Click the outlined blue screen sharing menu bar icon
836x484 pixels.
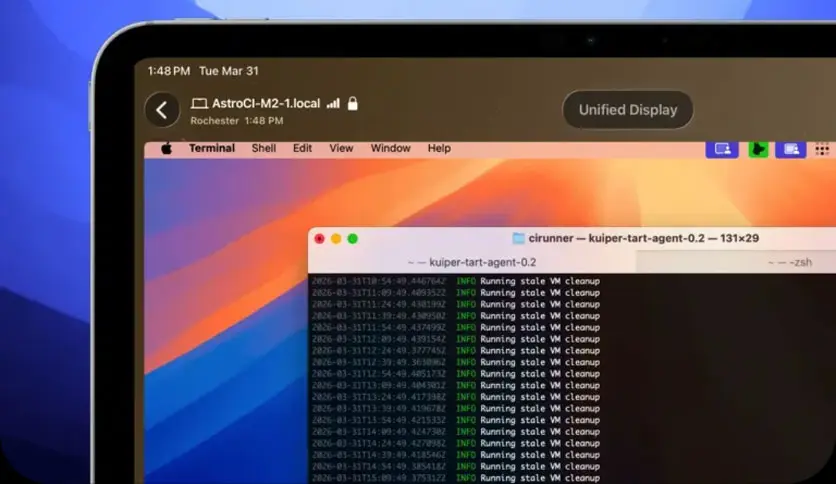[722, 149]
